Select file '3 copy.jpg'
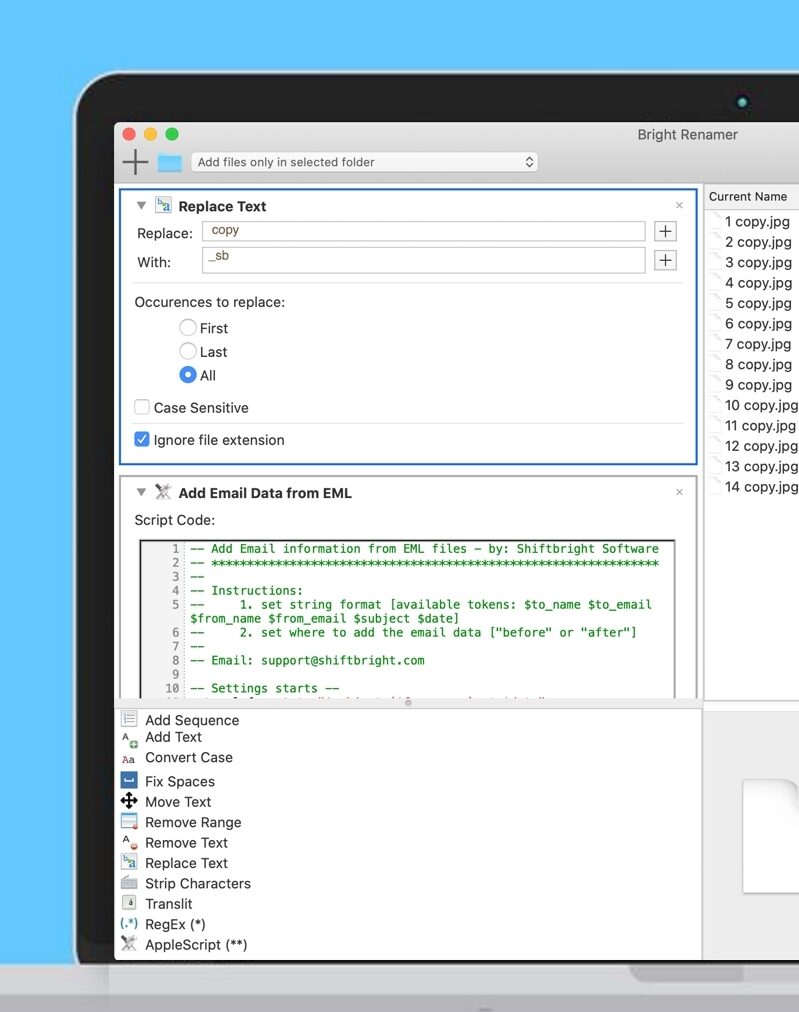This screenshot has width=799, height=1012. [x=758, y=262]
